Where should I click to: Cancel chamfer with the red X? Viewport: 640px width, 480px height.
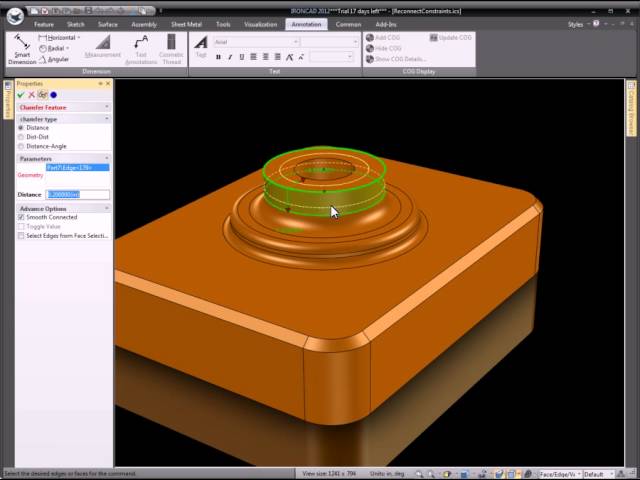[x=31, y=95]
